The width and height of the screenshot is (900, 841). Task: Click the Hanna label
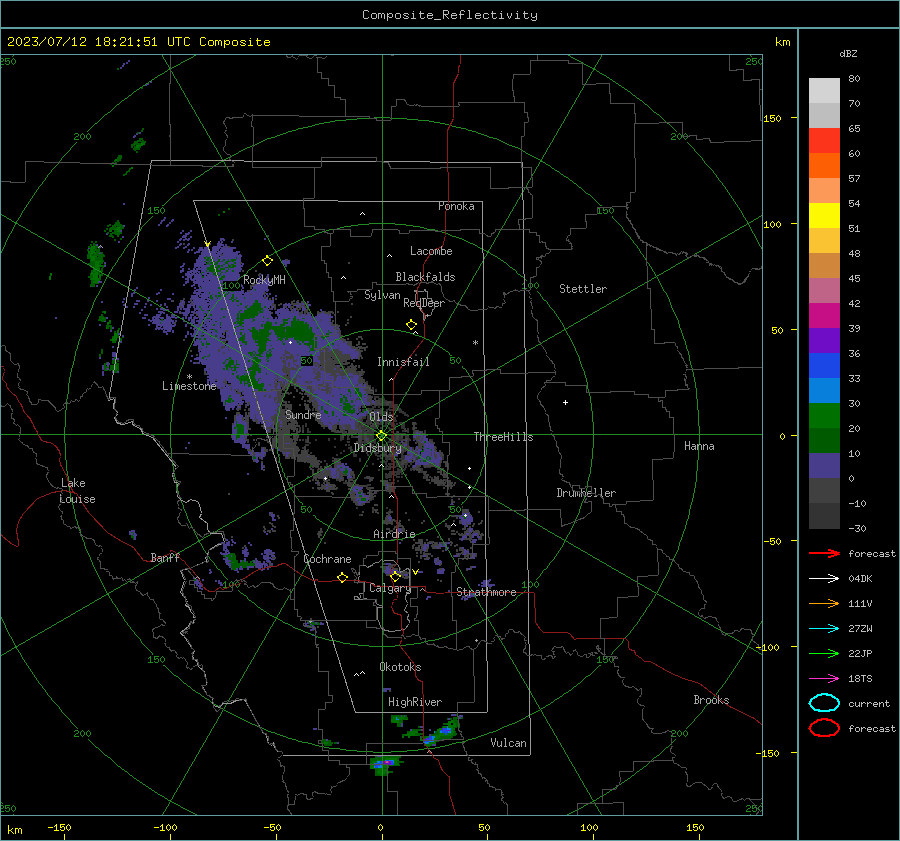point(699,446)
